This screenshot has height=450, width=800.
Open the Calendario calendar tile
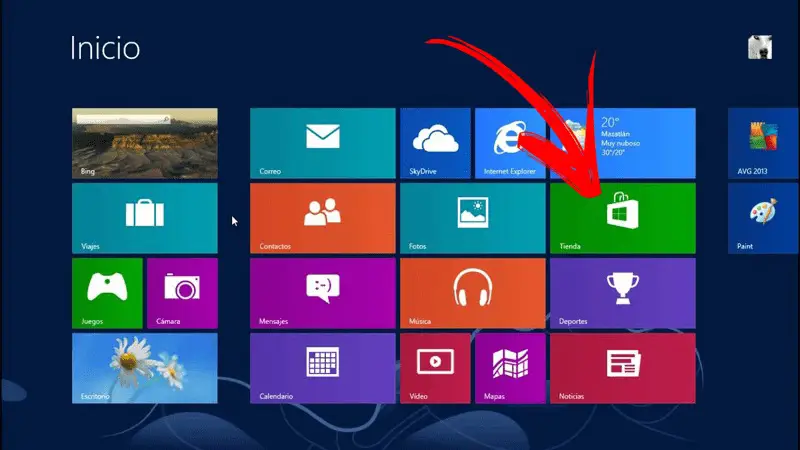[323, 368]
